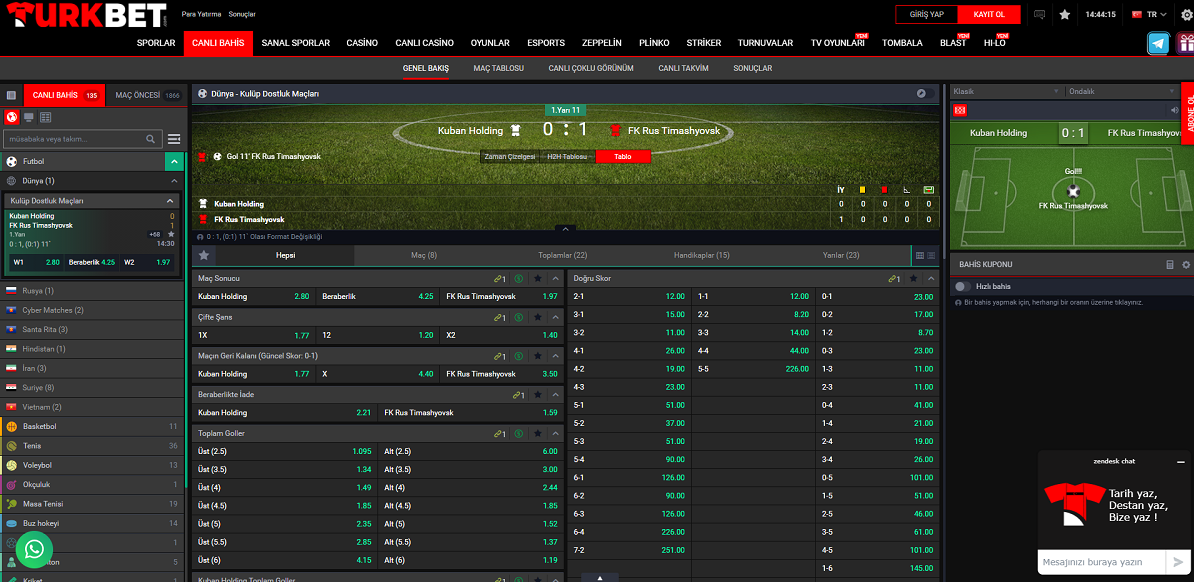This screenshot has width=1194, height=582.
Task: Open the gift box promotions icon
Action: tap(1184, 43)
